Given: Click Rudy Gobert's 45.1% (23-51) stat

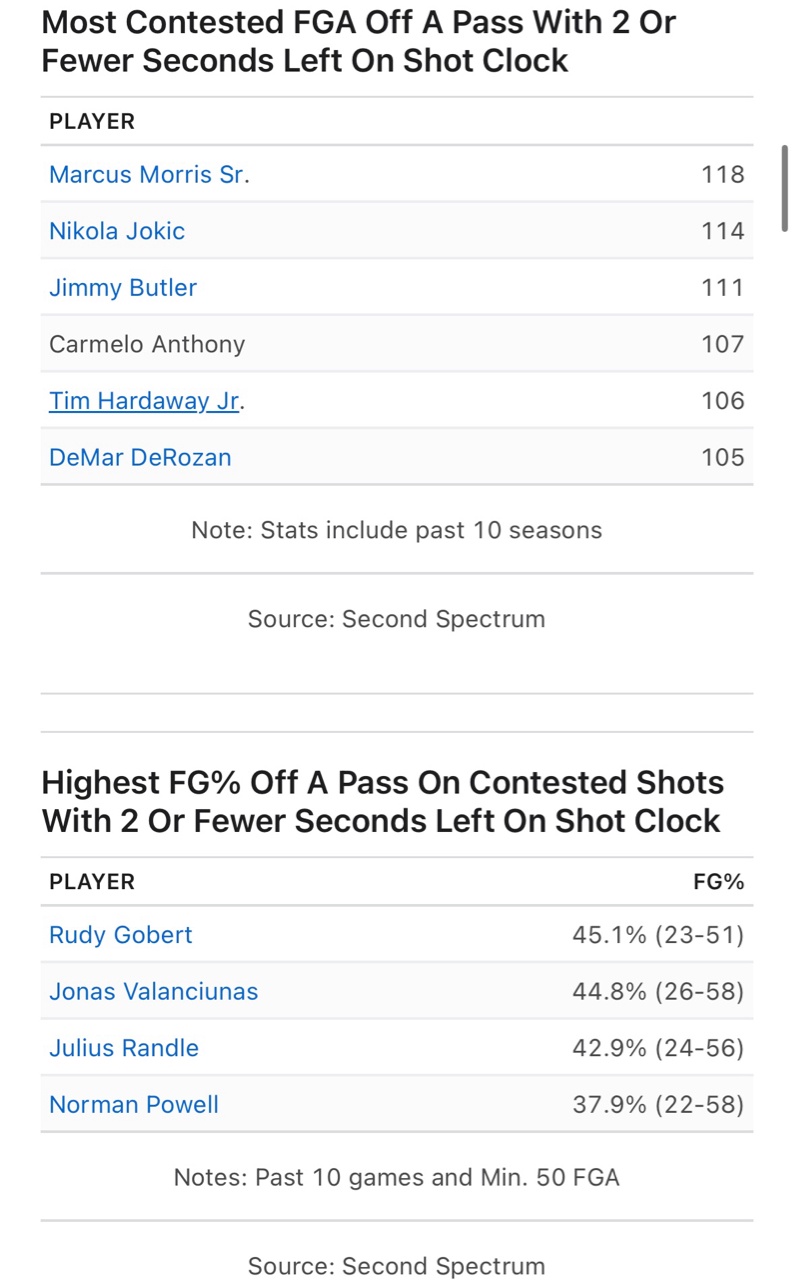Looking at the screenshot, I should 658,935.
